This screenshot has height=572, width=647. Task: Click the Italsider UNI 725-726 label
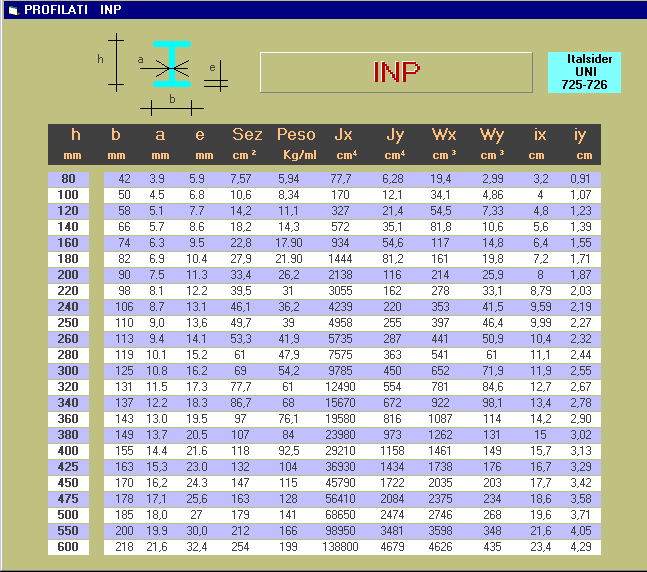[584, 73]
